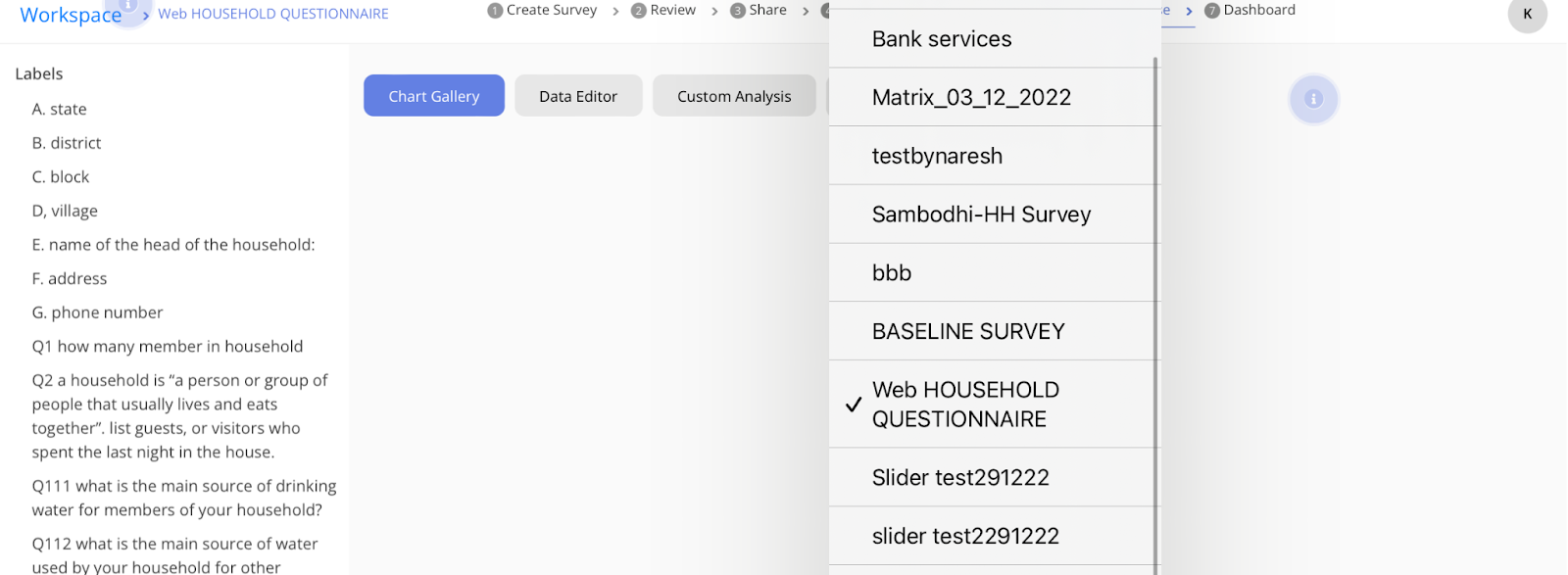
Task: Open the K user avatar menu
Action: point(1527,14)
